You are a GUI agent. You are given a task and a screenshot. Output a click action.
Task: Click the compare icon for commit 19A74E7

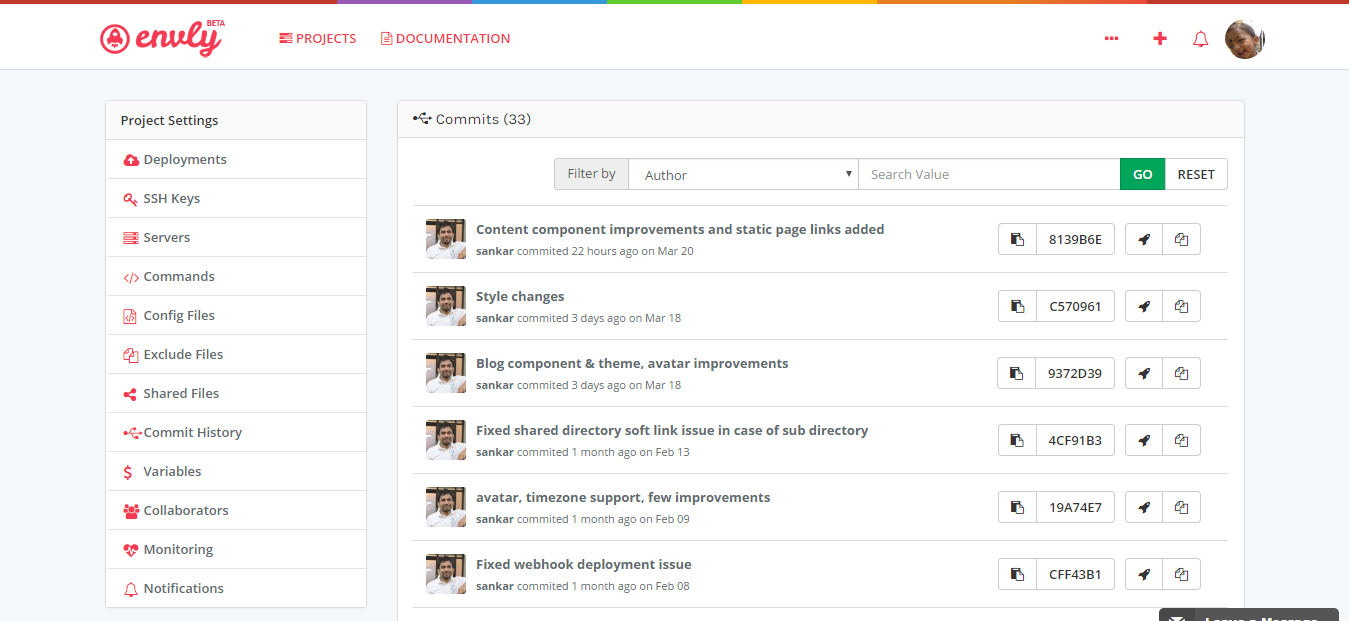click(x=1181, y=507)
